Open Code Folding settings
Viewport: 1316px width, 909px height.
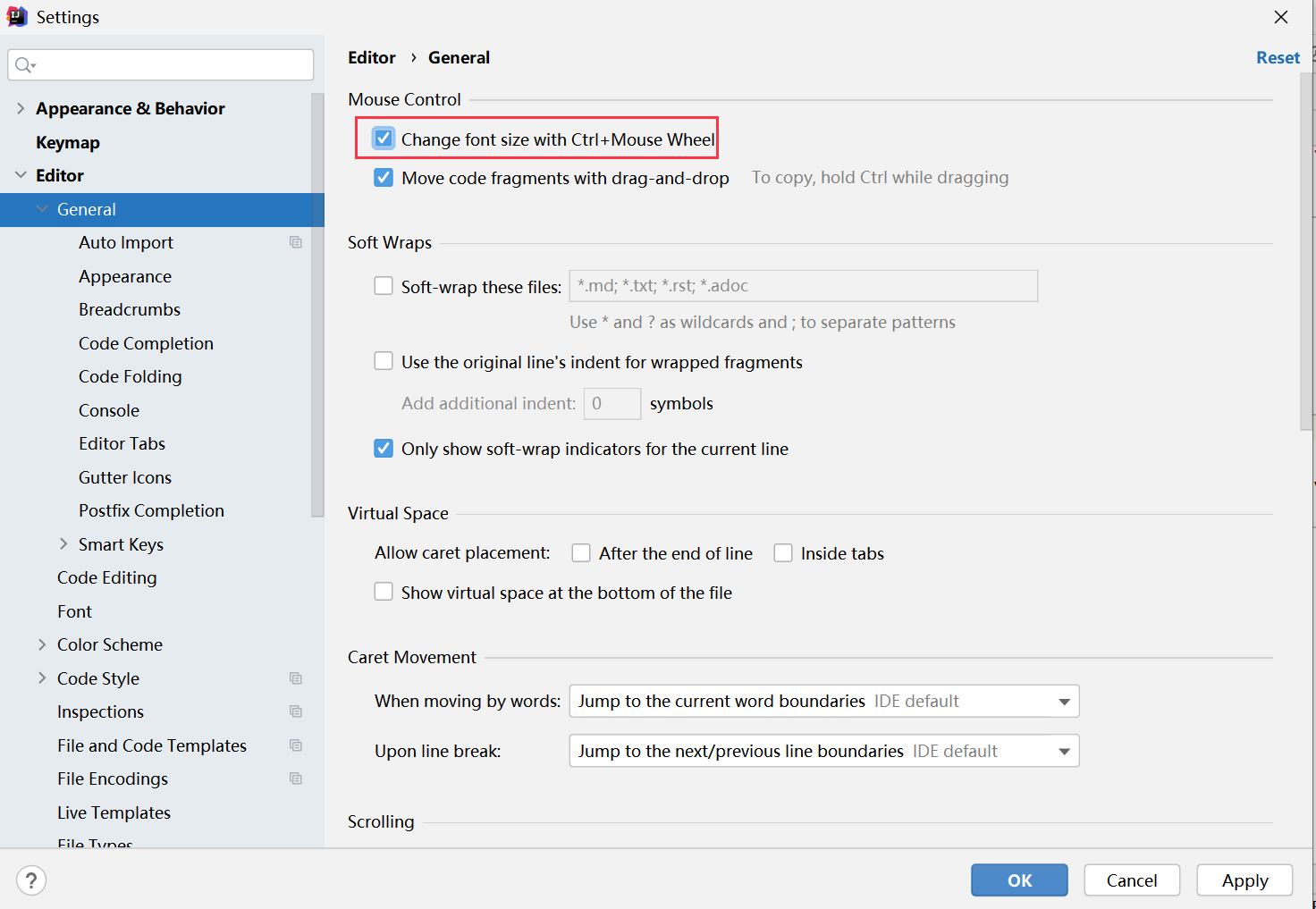coord(131,376)
